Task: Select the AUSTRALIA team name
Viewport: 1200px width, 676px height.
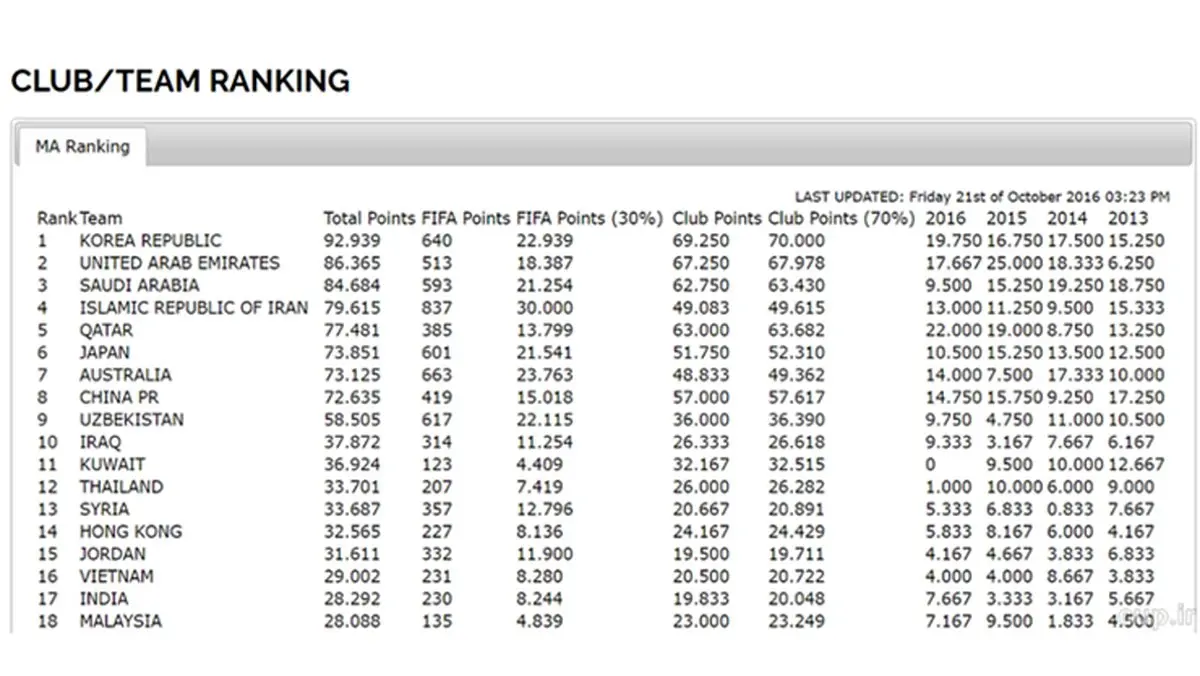Action: (x=125, y=375)
